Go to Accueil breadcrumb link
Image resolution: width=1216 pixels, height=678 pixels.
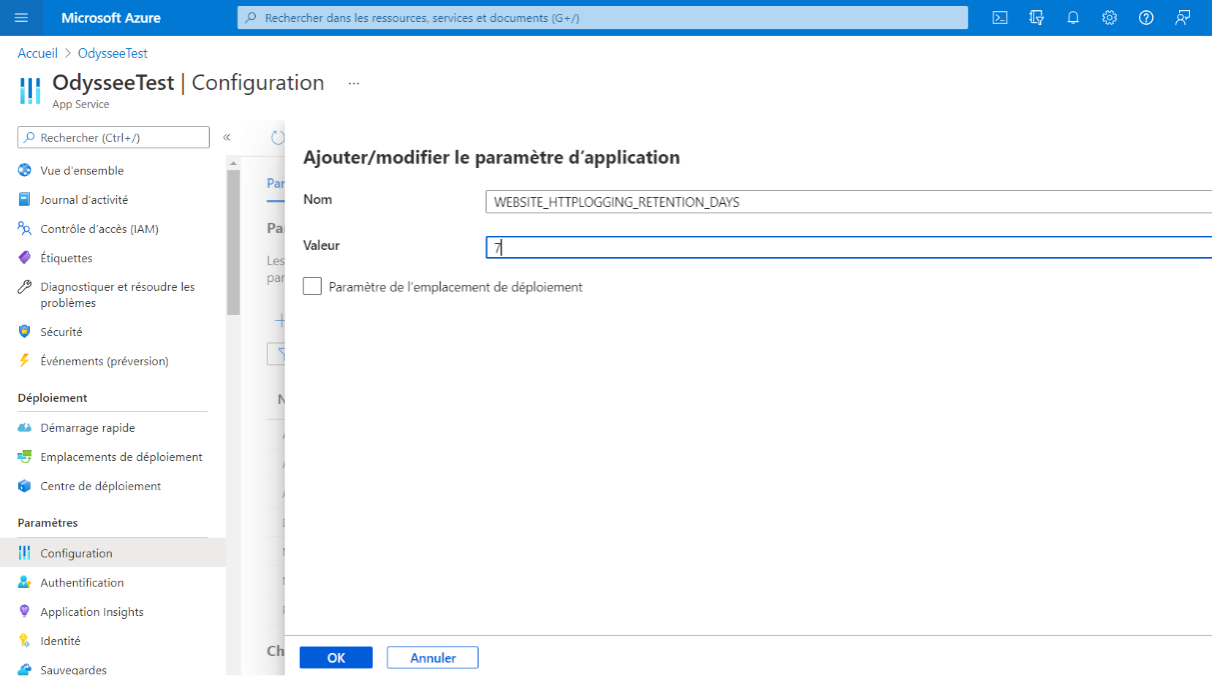38,53
